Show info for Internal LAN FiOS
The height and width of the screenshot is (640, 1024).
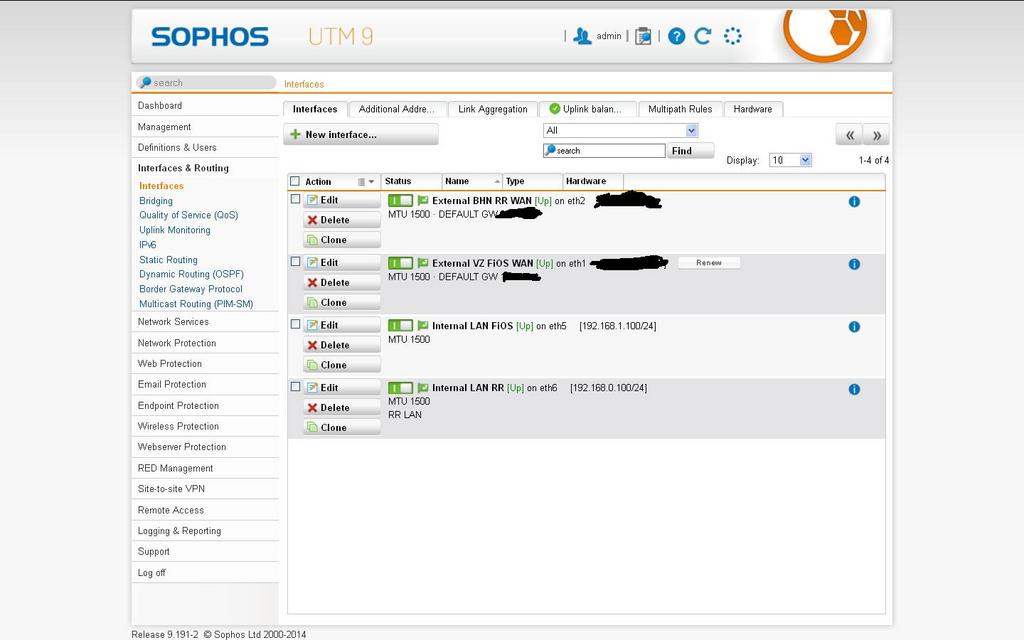[x=854, y=327]
